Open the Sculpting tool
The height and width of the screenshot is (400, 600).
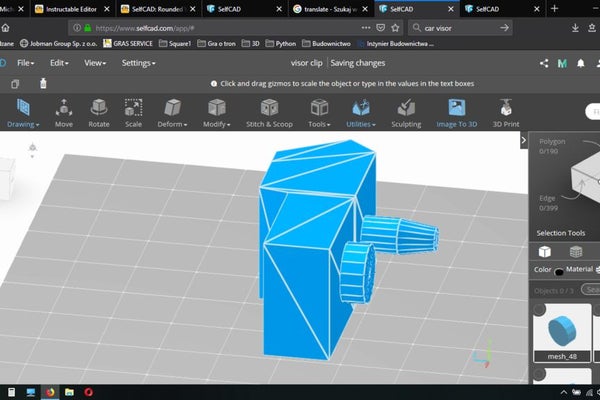click(x=405, y=113)
